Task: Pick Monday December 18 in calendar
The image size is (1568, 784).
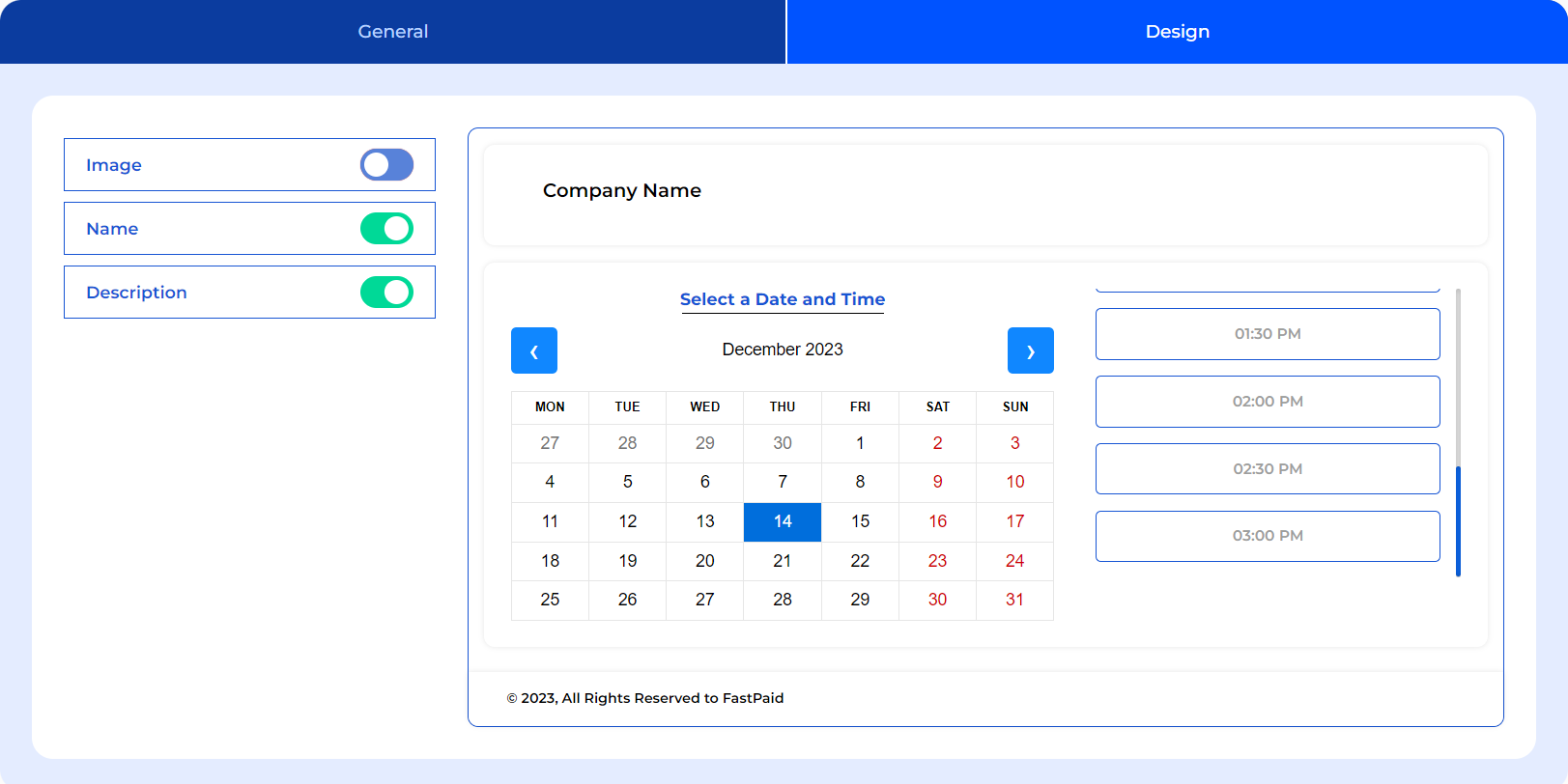Action: tap(550, 561)
